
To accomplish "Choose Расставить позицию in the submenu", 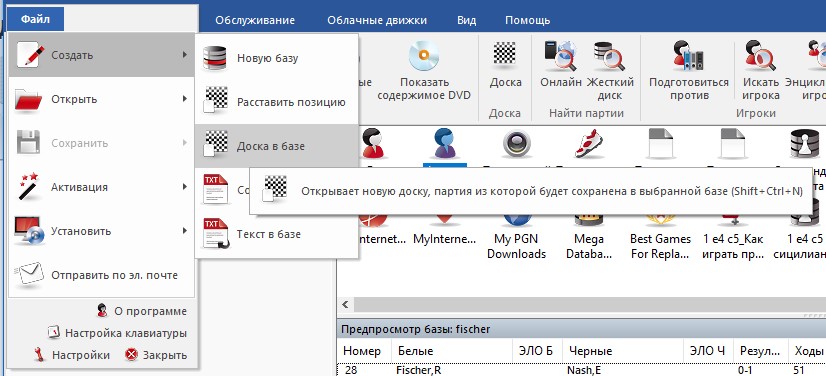I will 277,102.
